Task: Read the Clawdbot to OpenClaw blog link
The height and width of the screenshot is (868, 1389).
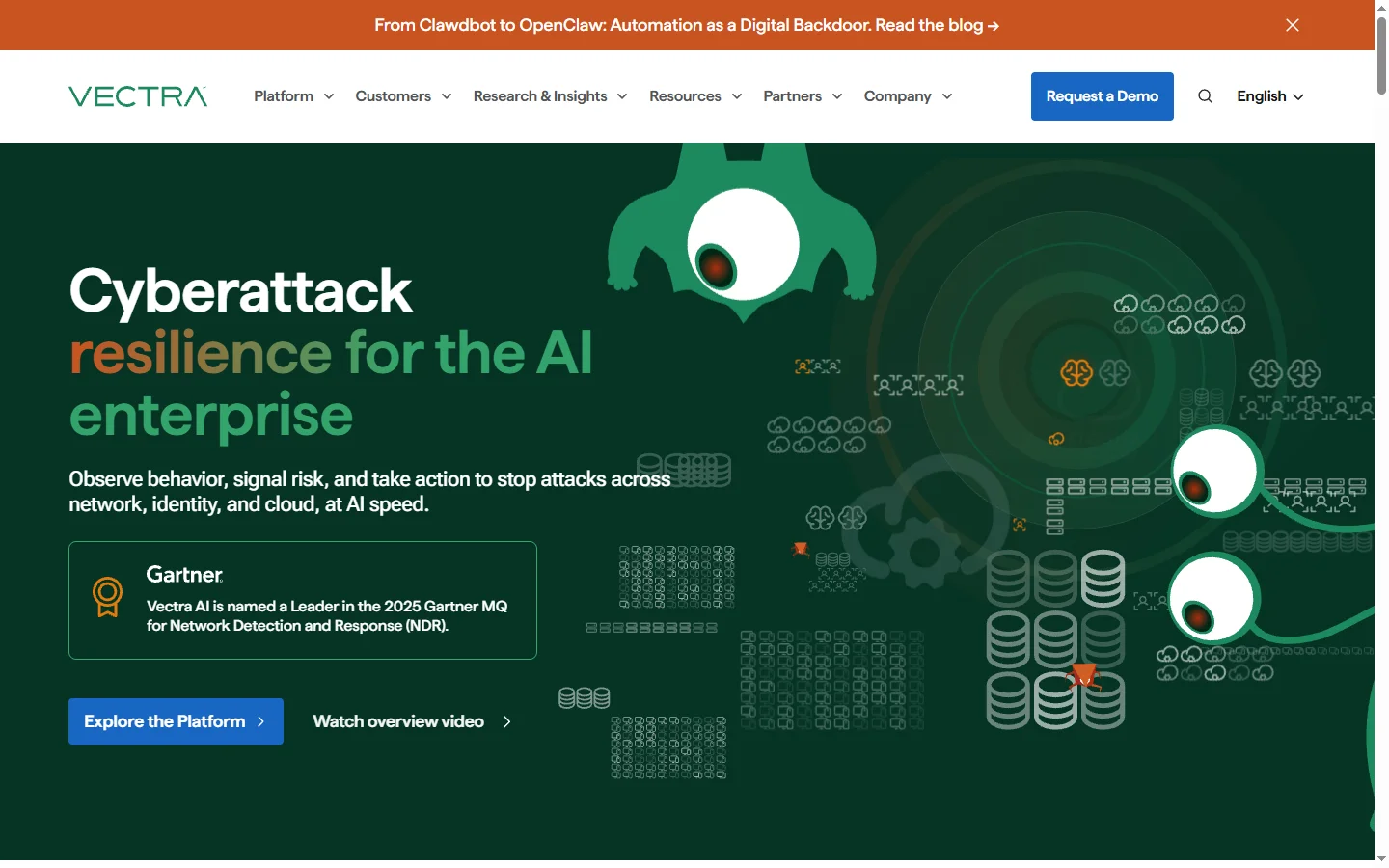Action: [x=686, y=25]
